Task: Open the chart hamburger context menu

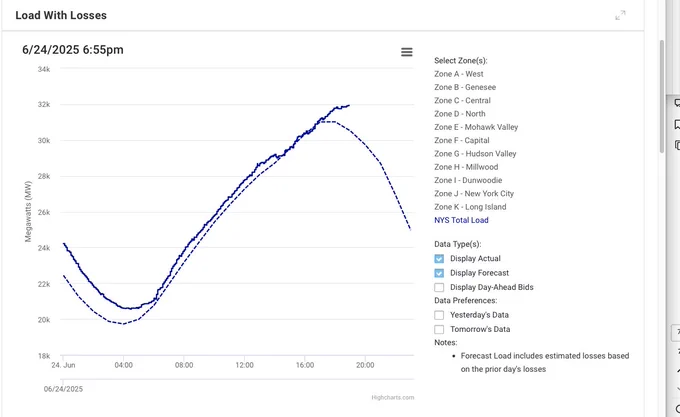Action: [406, 52]
